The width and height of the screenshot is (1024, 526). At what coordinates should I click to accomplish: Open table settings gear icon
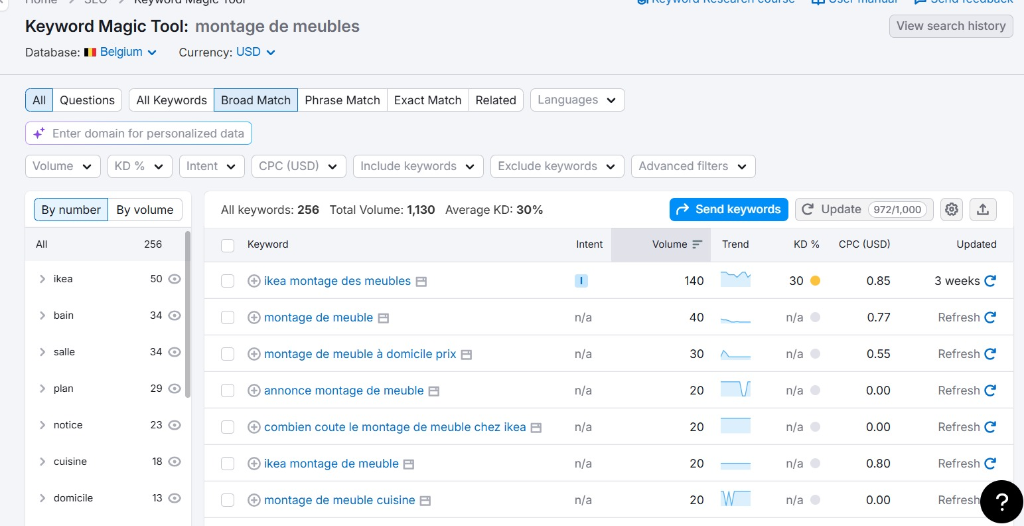[x=951, y=209]
